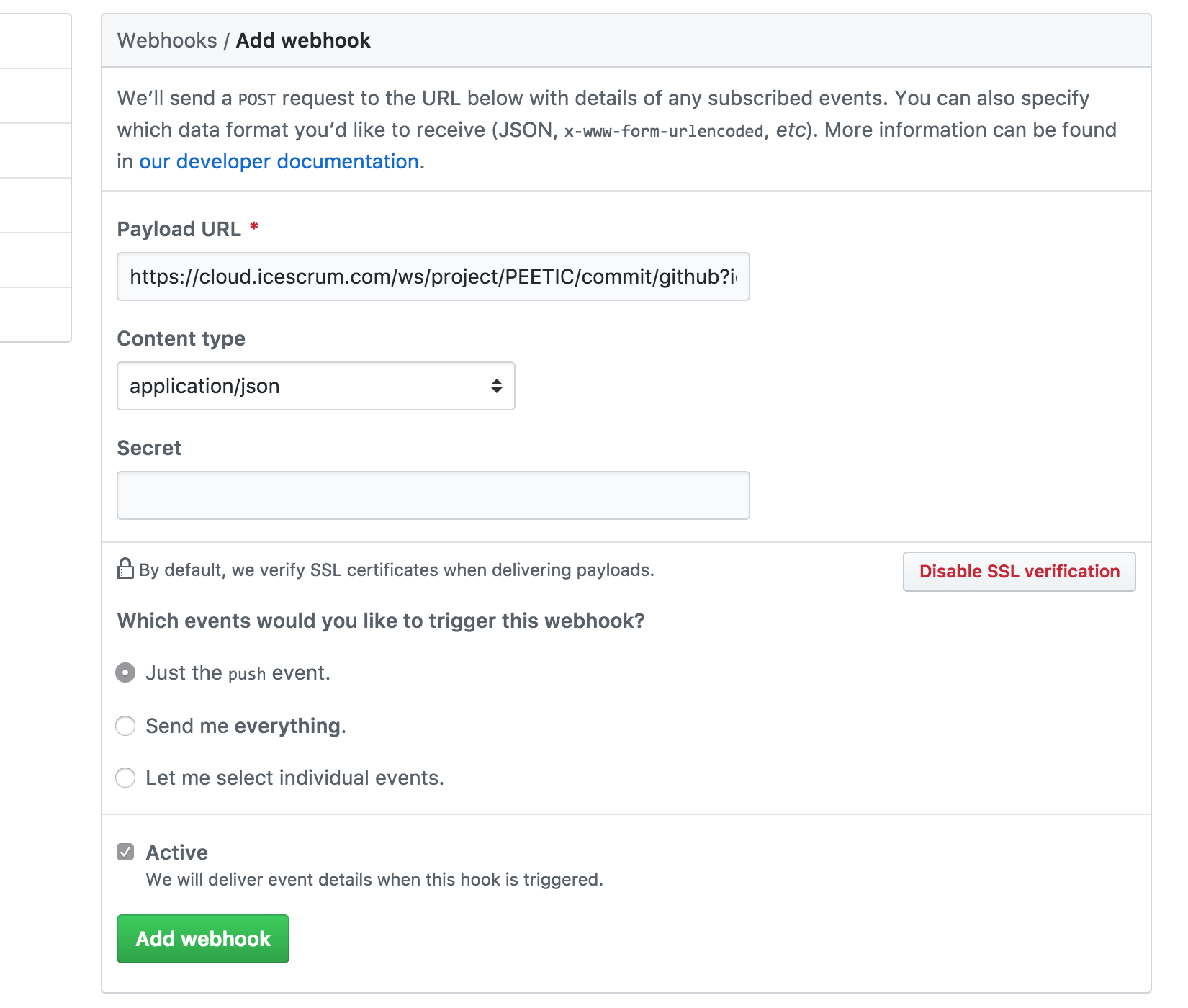Click the "Let me select individual events" label
The image size is (1188, 1008).
295,778
